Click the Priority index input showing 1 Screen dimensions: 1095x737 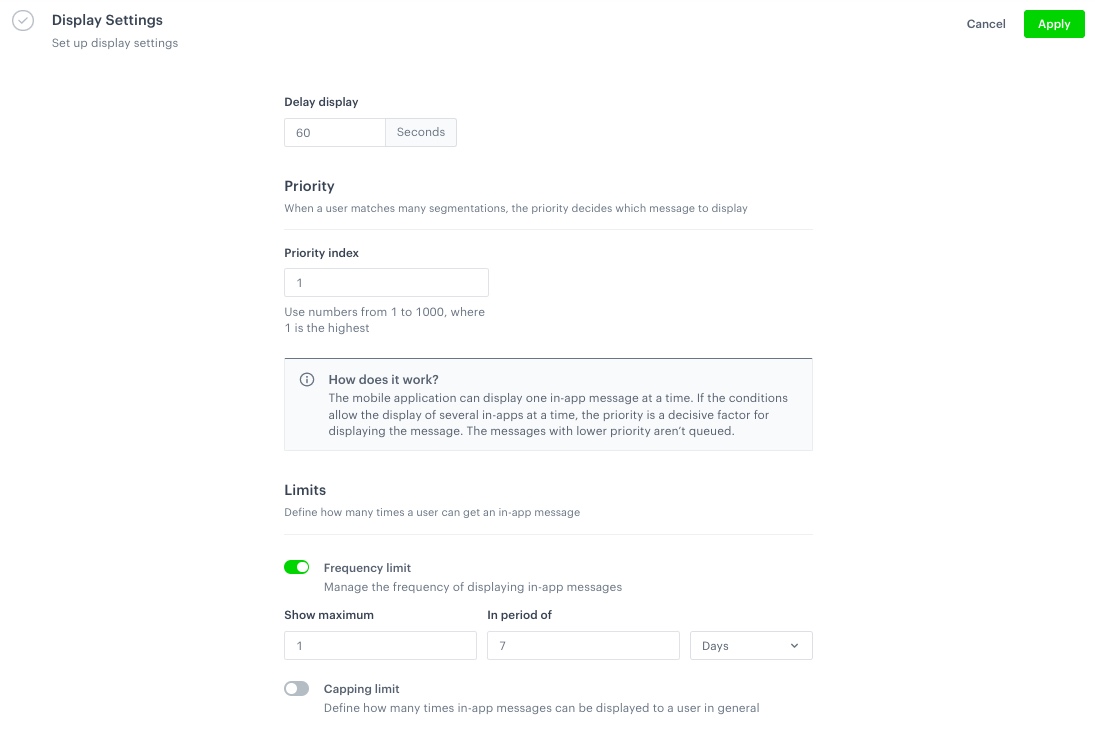tap(386, 282)
